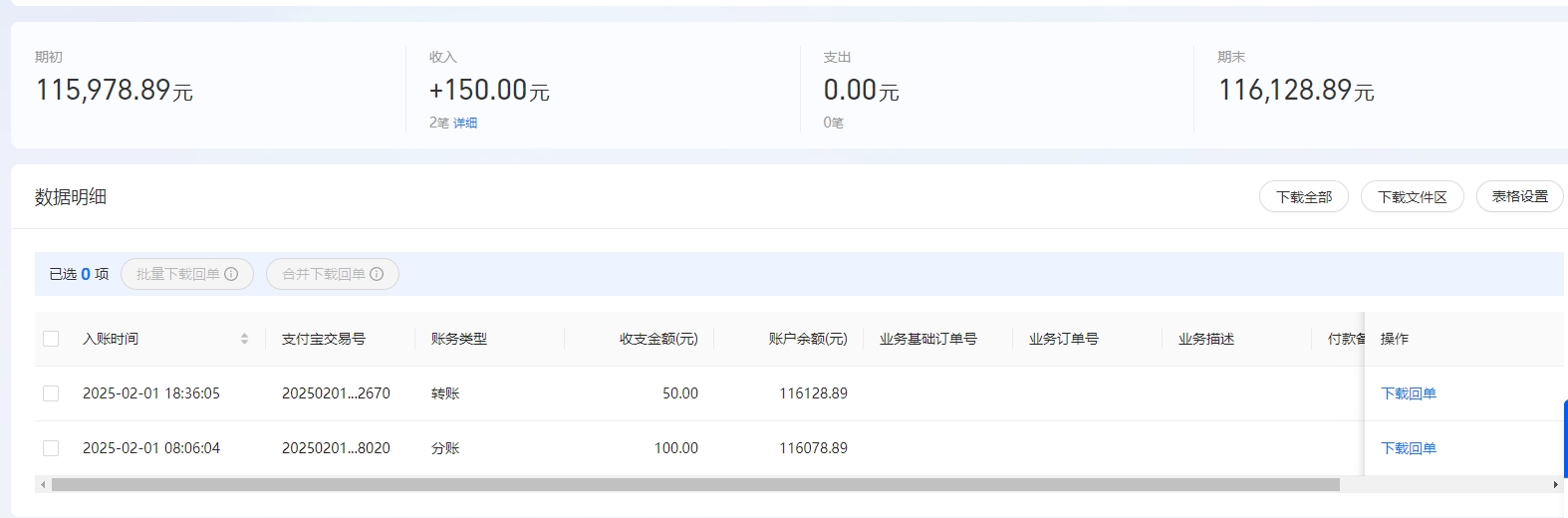This screenshot has width=1568, height=518.
Task: Open 表格设置 table settings
Action: pos(1519,197)
